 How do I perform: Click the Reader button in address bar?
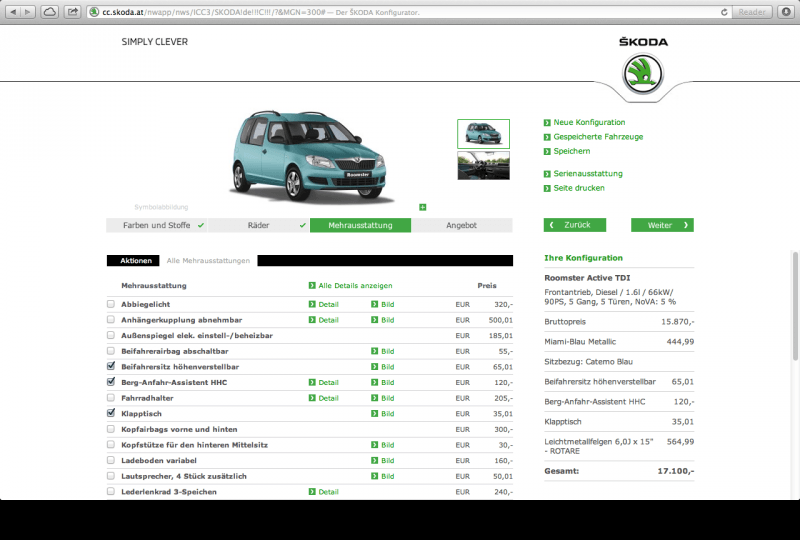752,12
